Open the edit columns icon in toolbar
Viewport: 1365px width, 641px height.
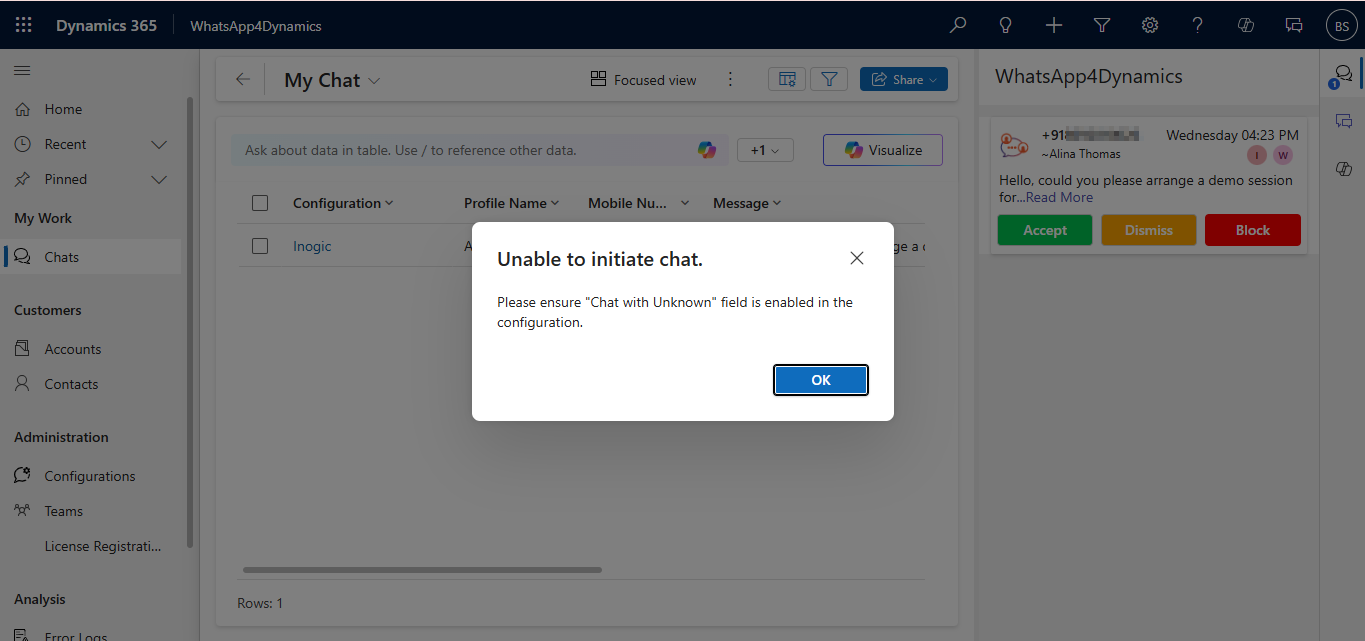787,80
